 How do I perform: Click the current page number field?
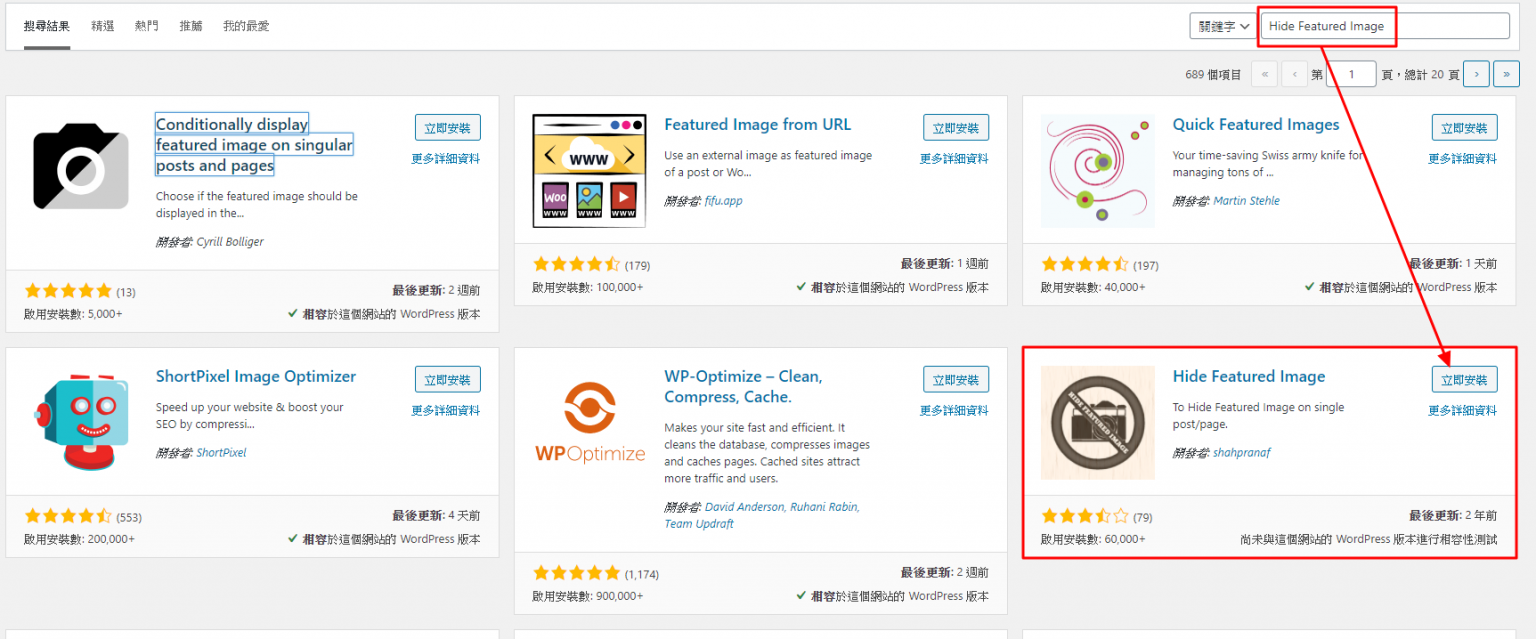tap(1354, 74)
